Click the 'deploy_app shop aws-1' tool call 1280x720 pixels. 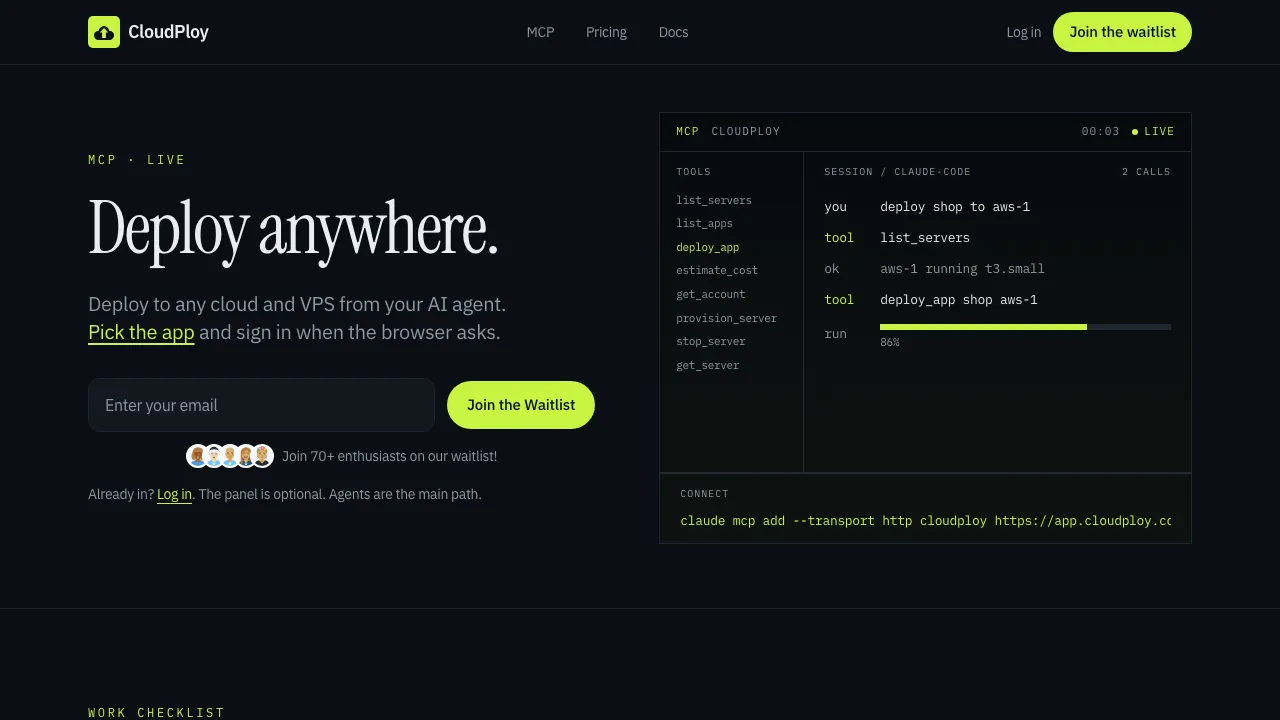point(958,300)
